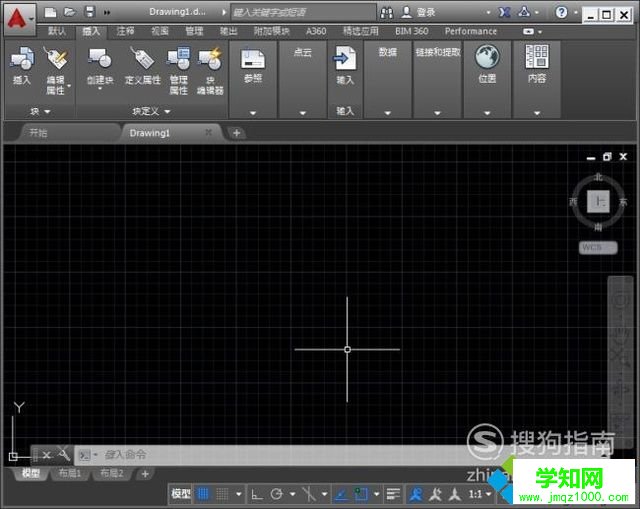Switch to the 管理 ribbon tab
Viewport: 640px width, 509px height.
(x=194, y=31)
